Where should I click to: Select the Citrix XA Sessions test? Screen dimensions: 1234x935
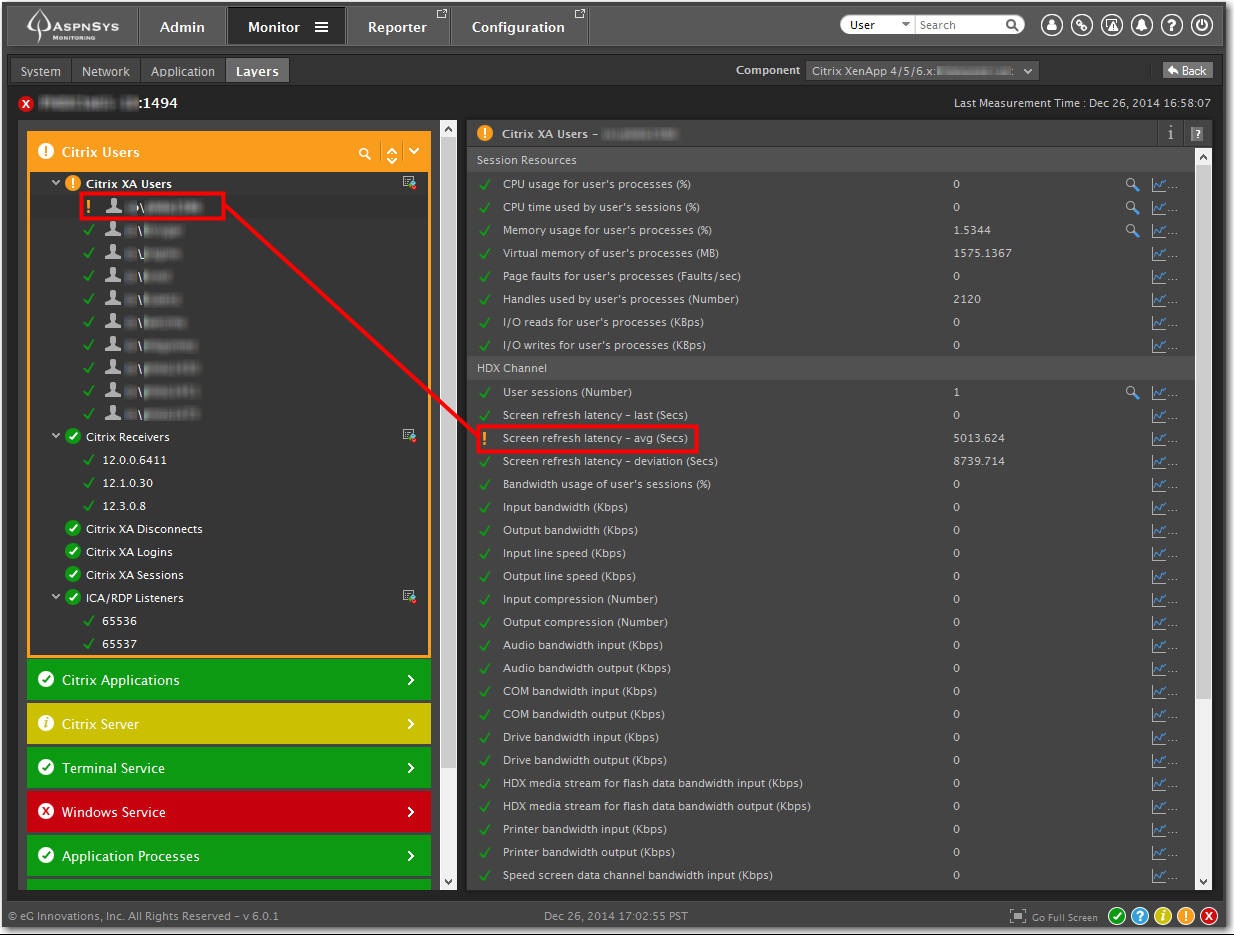coord(135,575)
